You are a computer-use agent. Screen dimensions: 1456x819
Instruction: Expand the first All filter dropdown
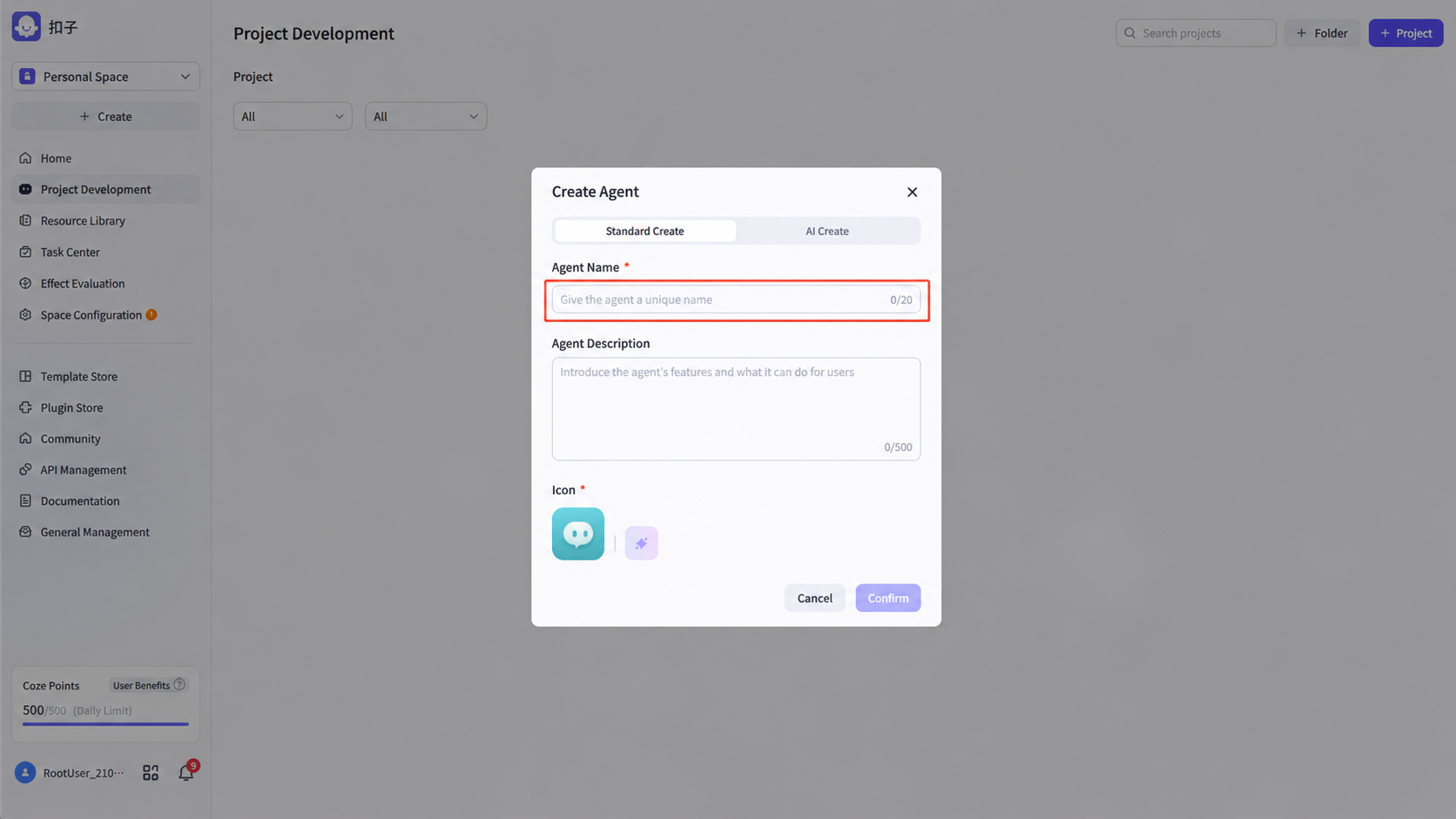293,117
